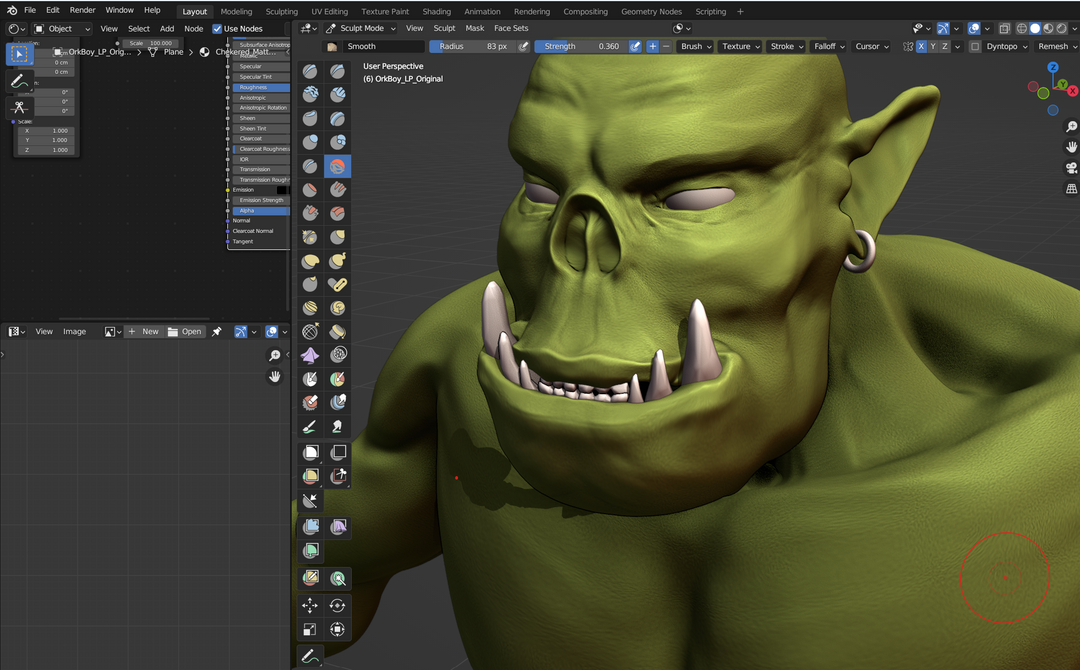Viewport: 1080px width, 670px height.
Task: Open the Face Sets menu
Action: tap(511, 28)
